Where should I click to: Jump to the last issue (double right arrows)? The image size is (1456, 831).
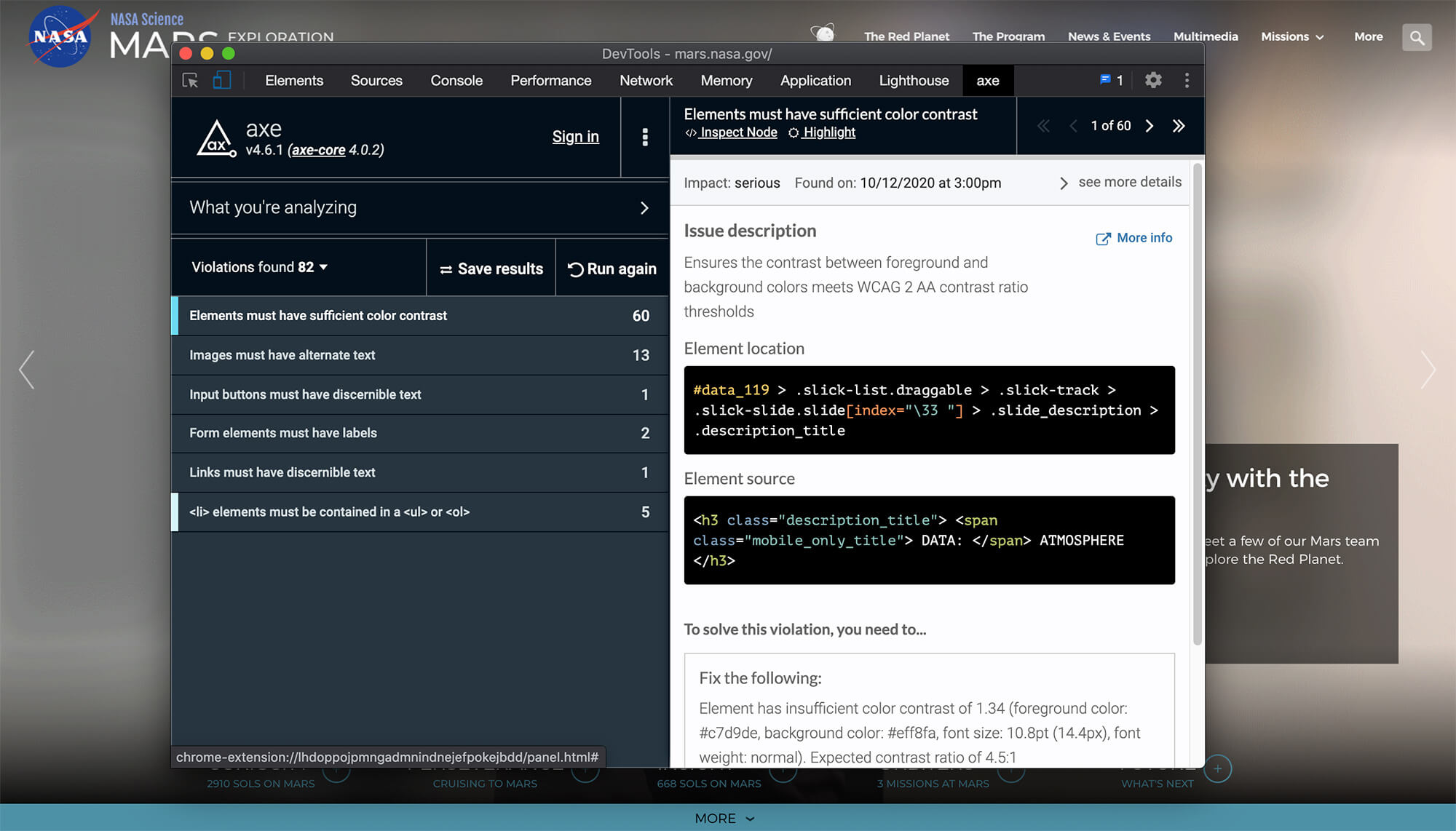(x=1179, y=126)
